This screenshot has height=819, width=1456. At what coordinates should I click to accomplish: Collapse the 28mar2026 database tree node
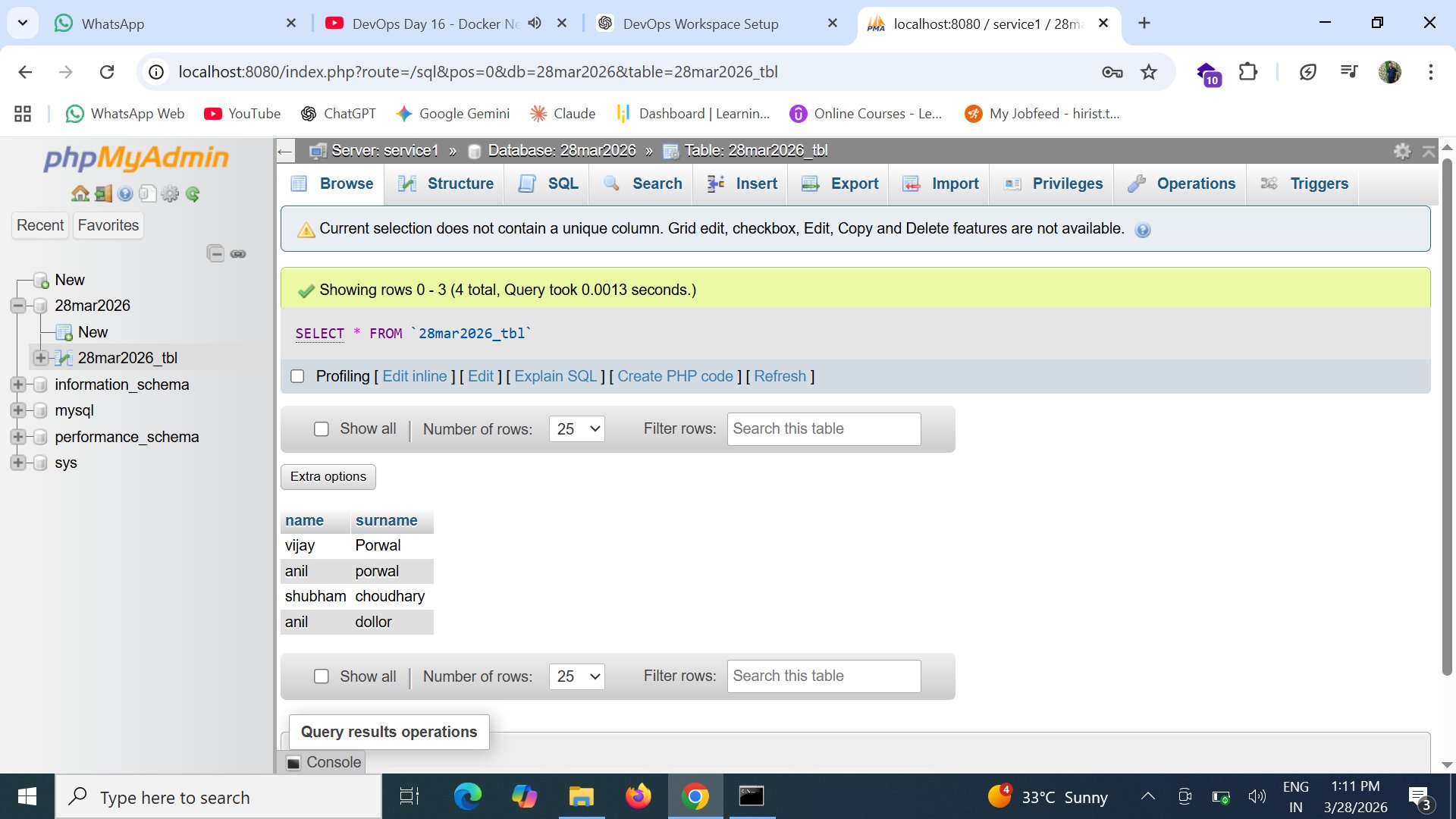[18, 306]
